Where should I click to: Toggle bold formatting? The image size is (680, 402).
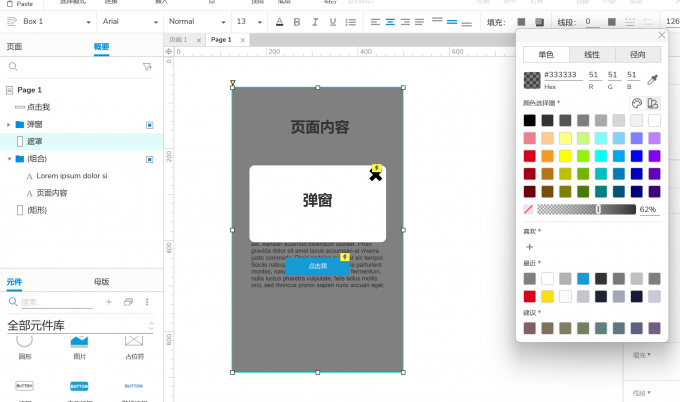pyautogui.click(x=297, y=22)
